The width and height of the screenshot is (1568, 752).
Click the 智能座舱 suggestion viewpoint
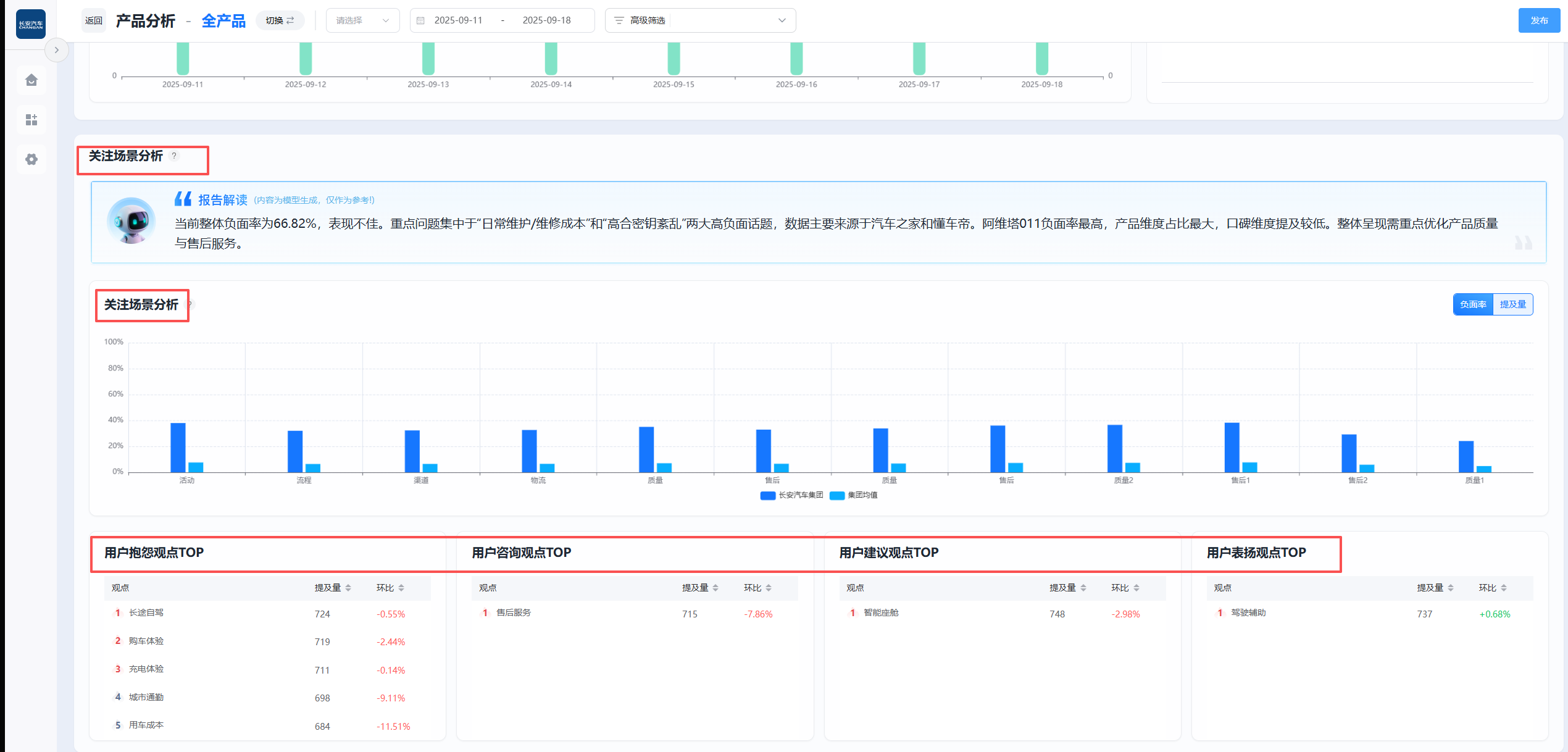point(1003,613)
